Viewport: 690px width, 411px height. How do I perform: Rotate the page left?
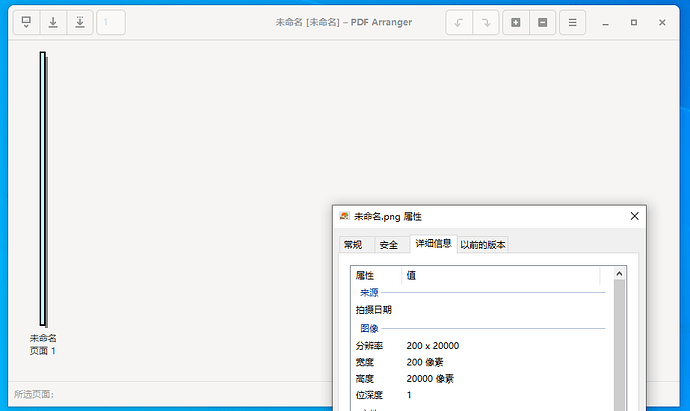460,22
